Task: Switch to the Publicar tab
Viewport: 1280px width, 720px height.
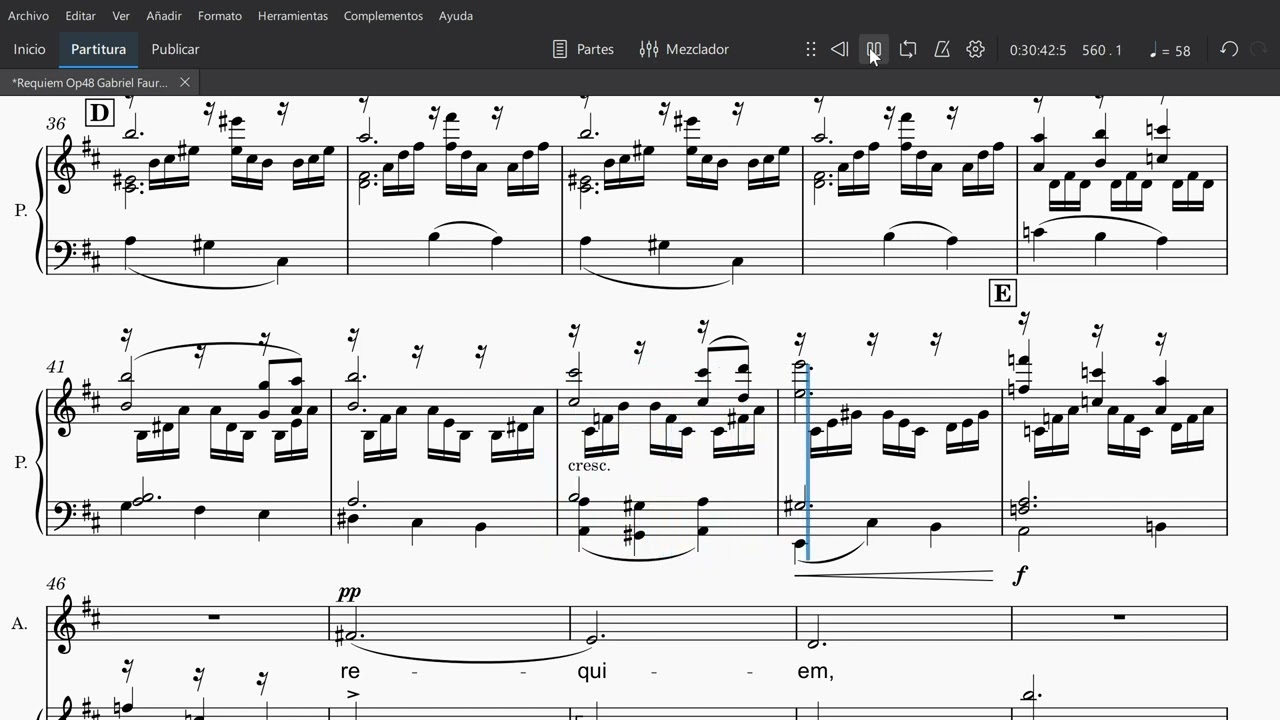Action: pyautogui.click(x=175, y=49)
